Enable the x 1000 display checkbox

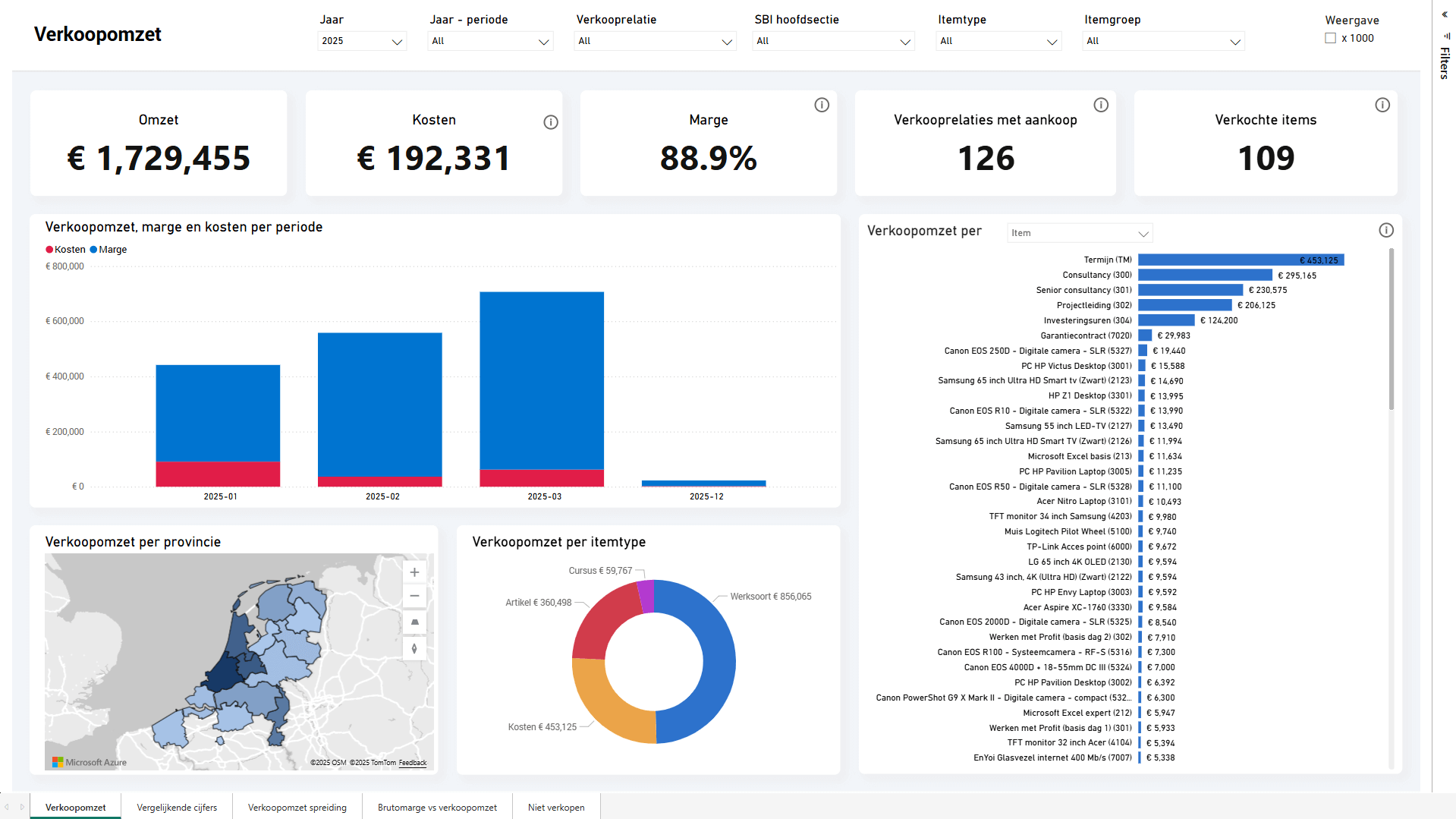pos(1330,38)
